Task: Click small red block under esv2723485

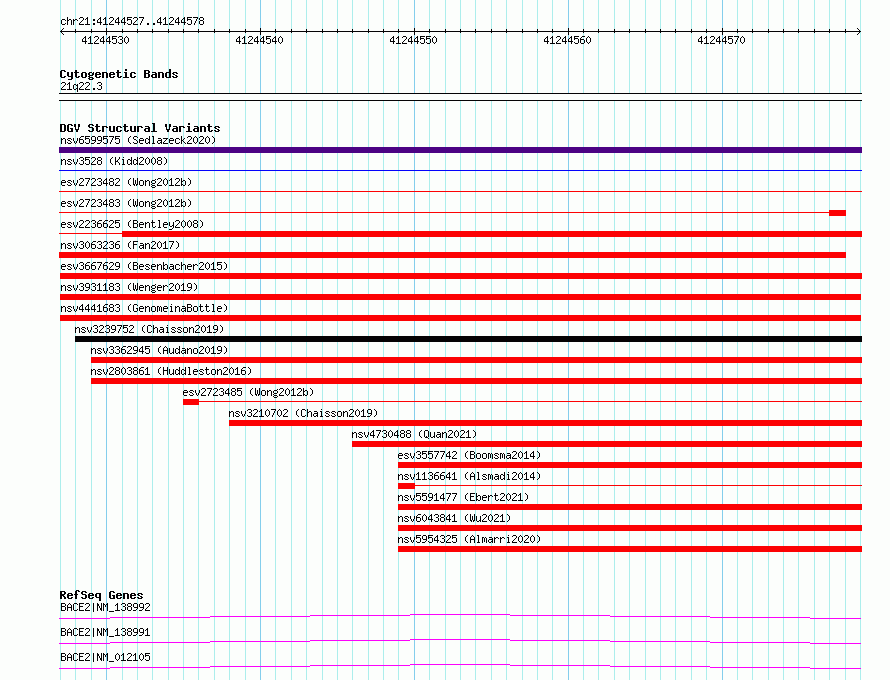Action: coord(191,402)
